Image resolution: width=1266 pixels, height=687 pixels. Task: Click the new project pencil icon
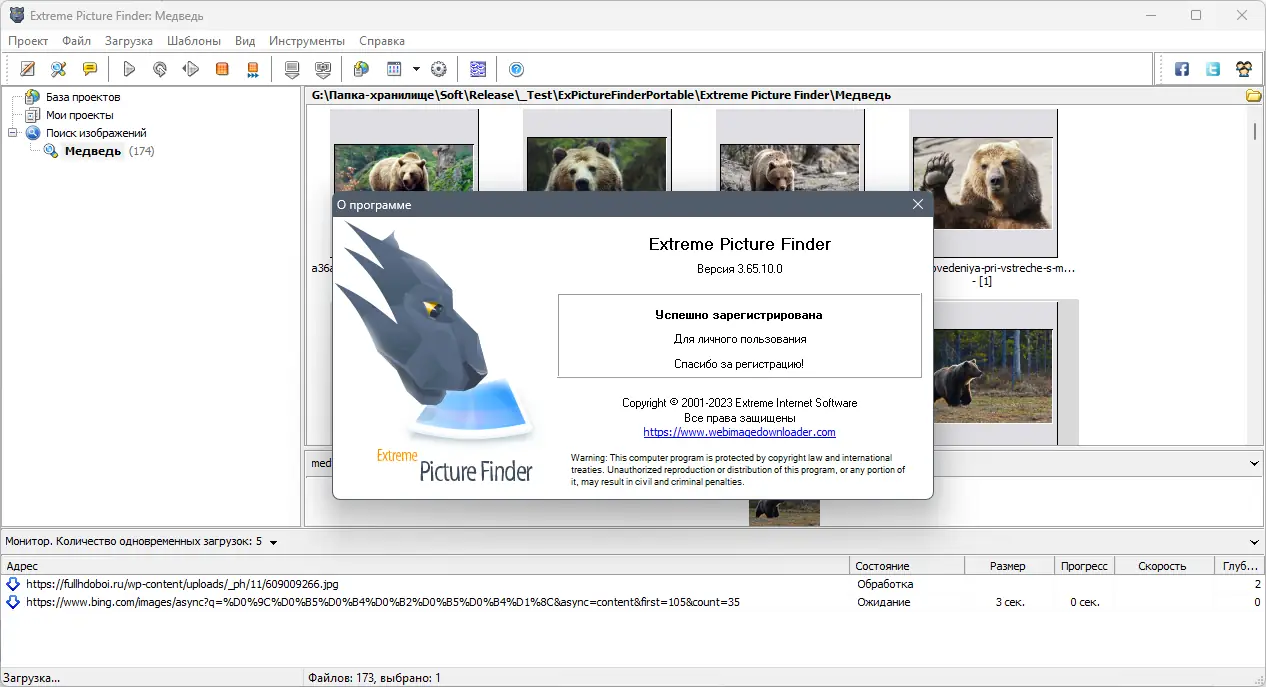28,69
